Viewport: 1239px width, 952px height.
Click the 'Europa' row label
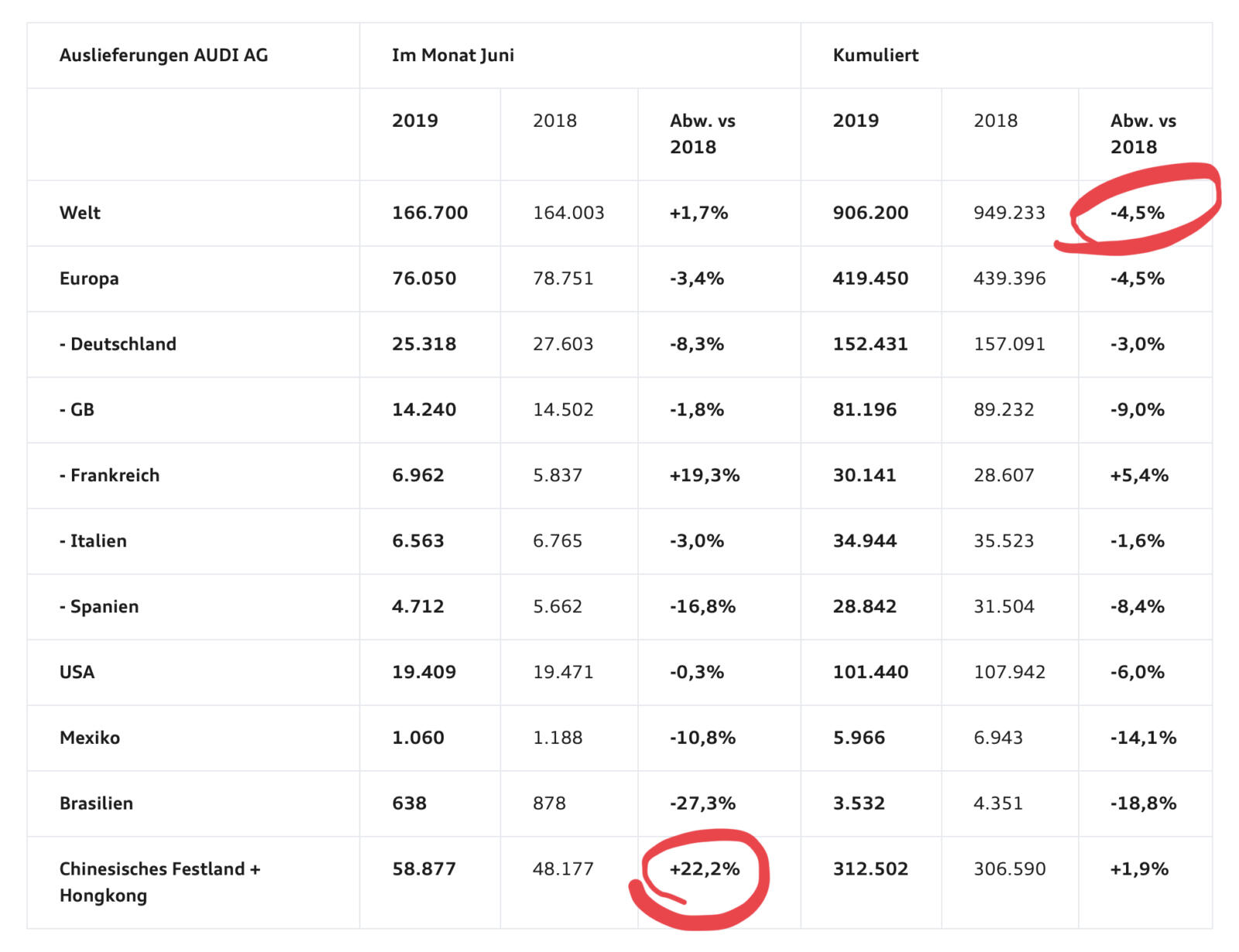click(x=89, y=279)
